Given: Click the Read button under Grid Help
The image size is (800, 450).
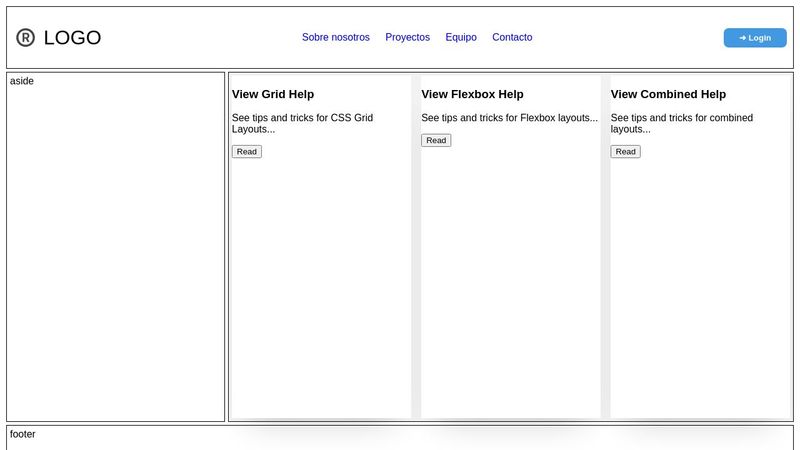Looking at the screenshot, I should (x=247, y=152).
